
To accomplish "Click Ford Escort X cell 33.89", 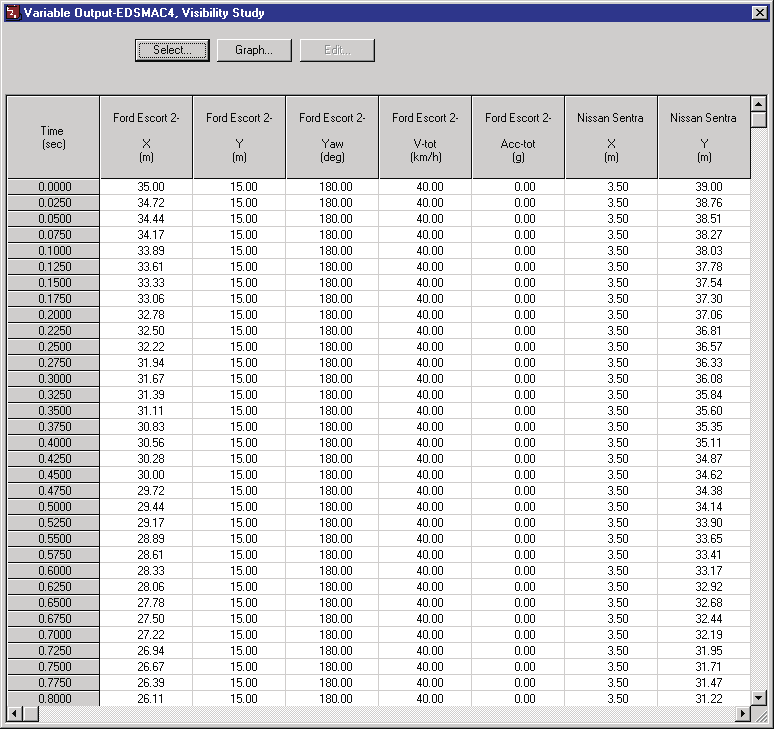I will click(146, 251).
